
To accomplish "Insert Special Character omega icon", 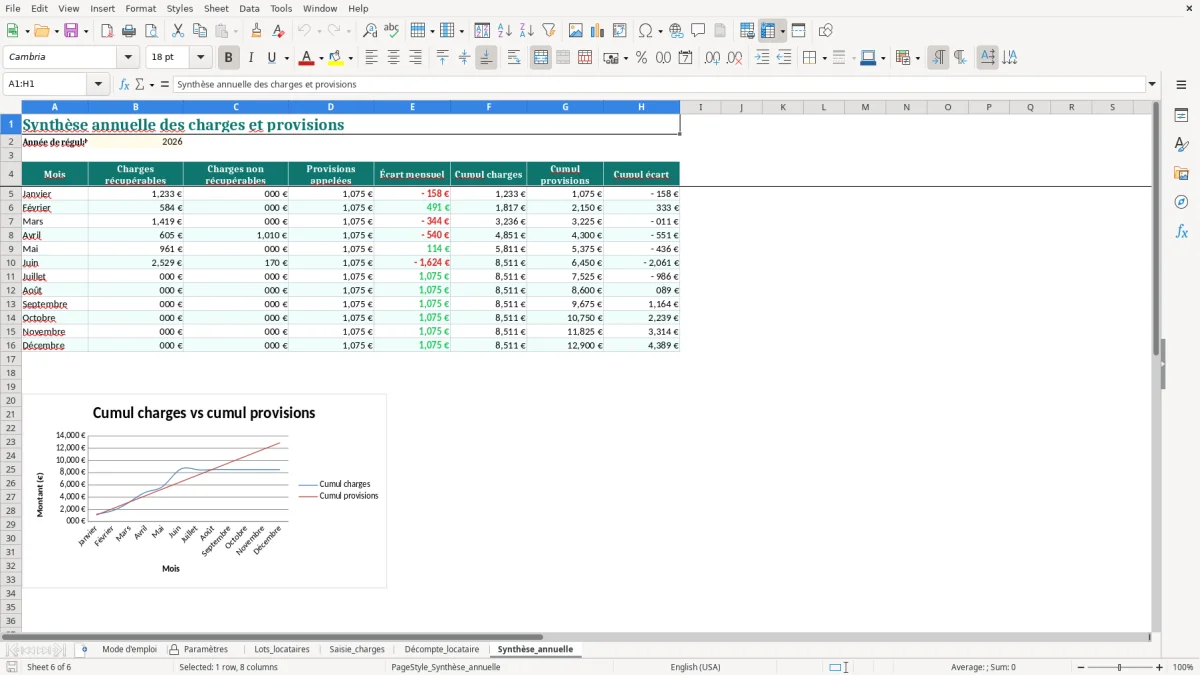I will pos(645,31).
